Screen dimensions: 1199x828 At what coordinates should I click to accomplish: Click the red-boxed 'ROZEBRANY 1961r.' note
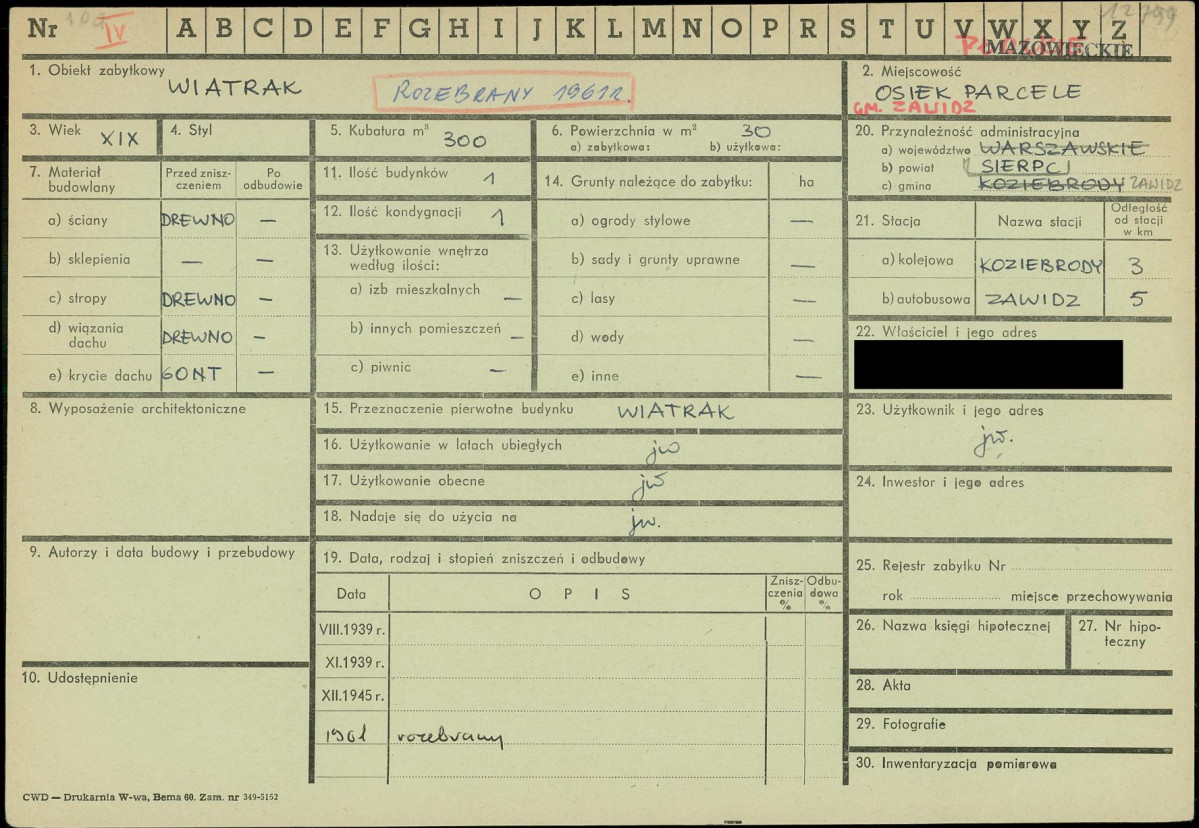point(504,93)
